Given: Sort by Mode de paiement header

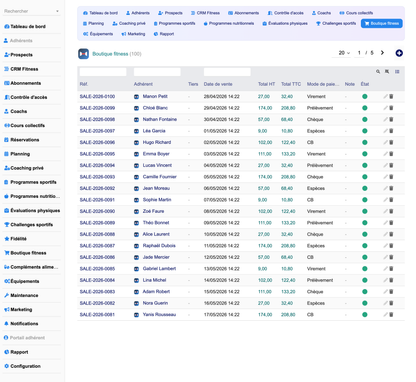Looking at the screenshot, I should coord(323,84).
